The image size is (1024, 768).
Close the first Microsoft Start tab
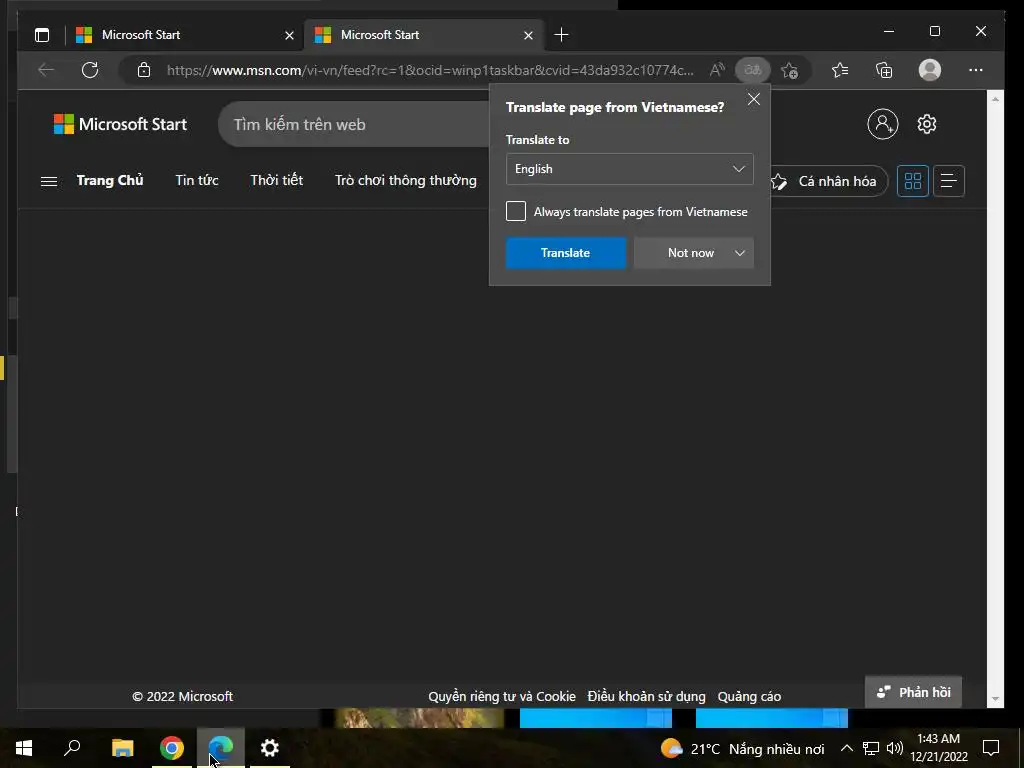289,35
